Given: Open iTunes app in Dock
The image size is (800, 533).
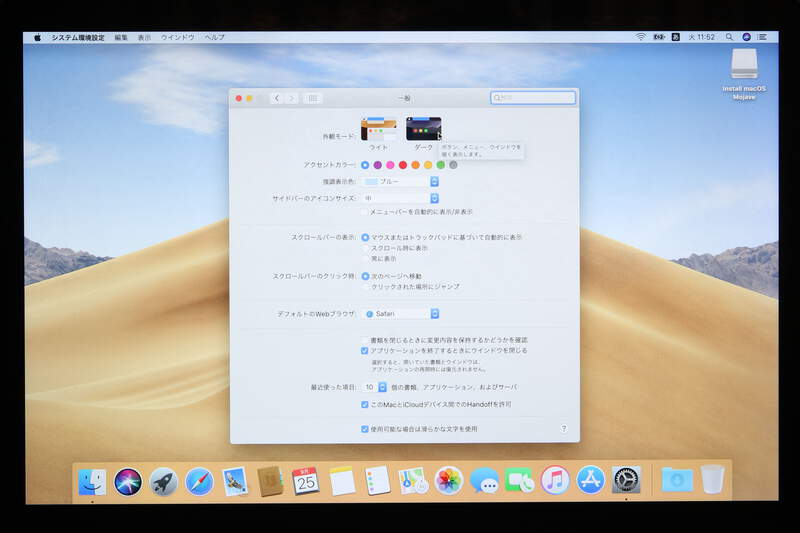Looking at the screenshot, I should (555, 480).
